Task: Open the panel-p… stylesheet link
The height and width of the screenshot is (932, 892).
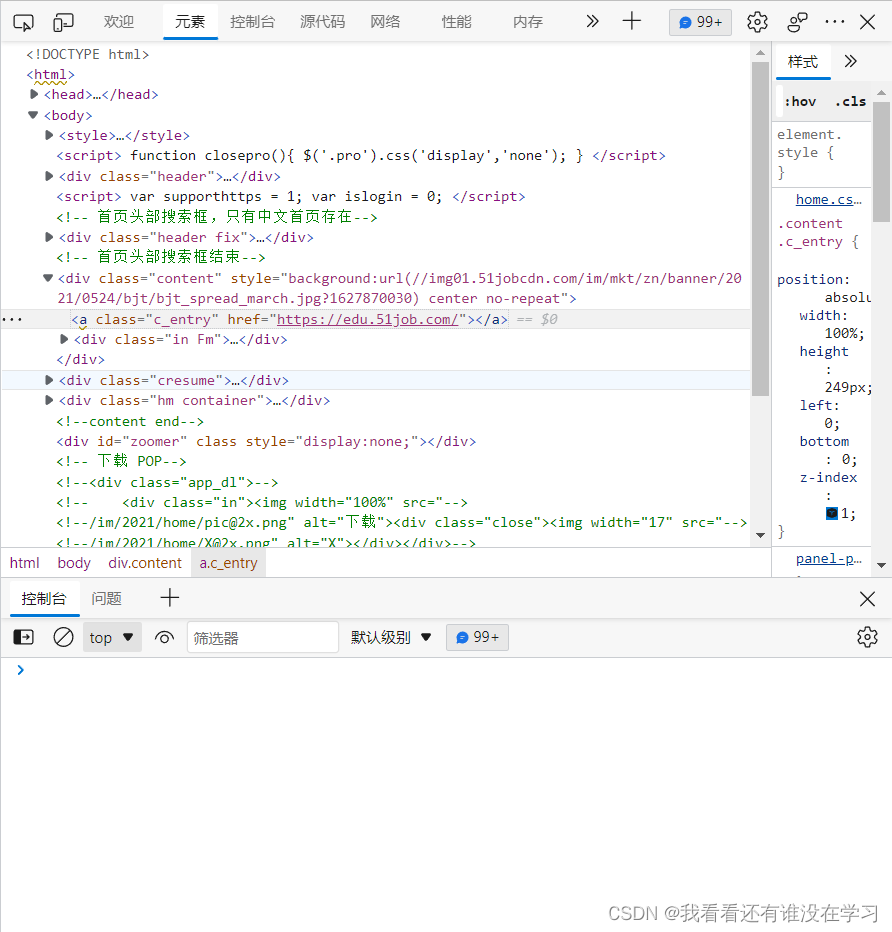Action: (x=828, y=559)
